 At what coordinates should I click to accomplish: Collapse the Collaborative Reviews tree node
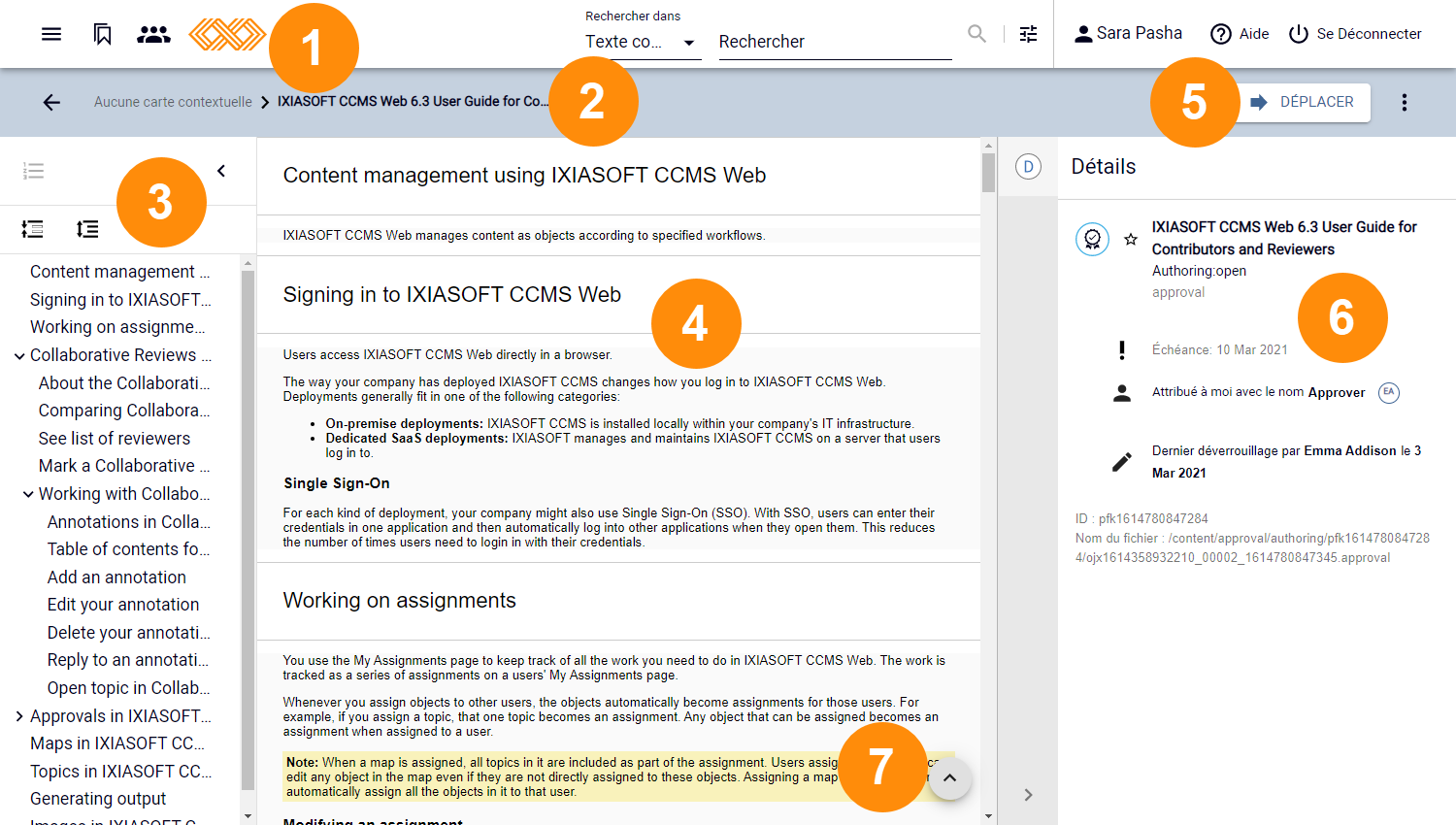[18, 356]
